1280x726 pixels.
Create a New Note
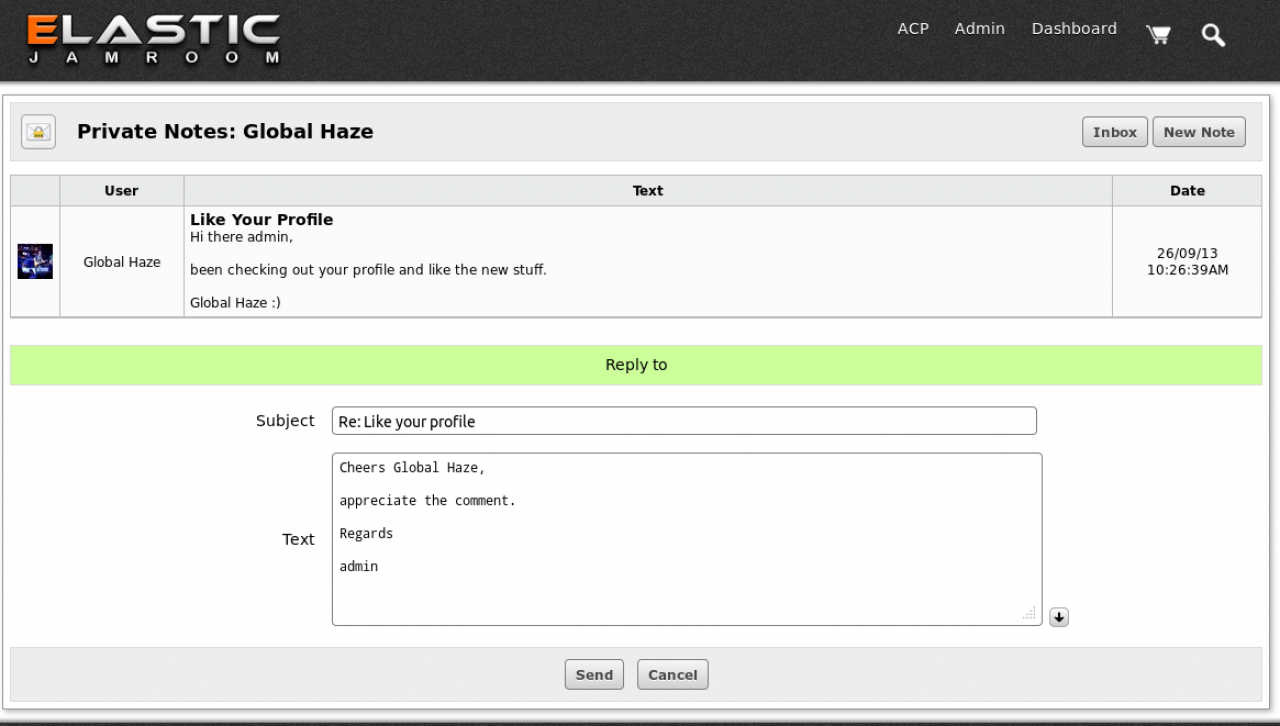[1198, 132]
